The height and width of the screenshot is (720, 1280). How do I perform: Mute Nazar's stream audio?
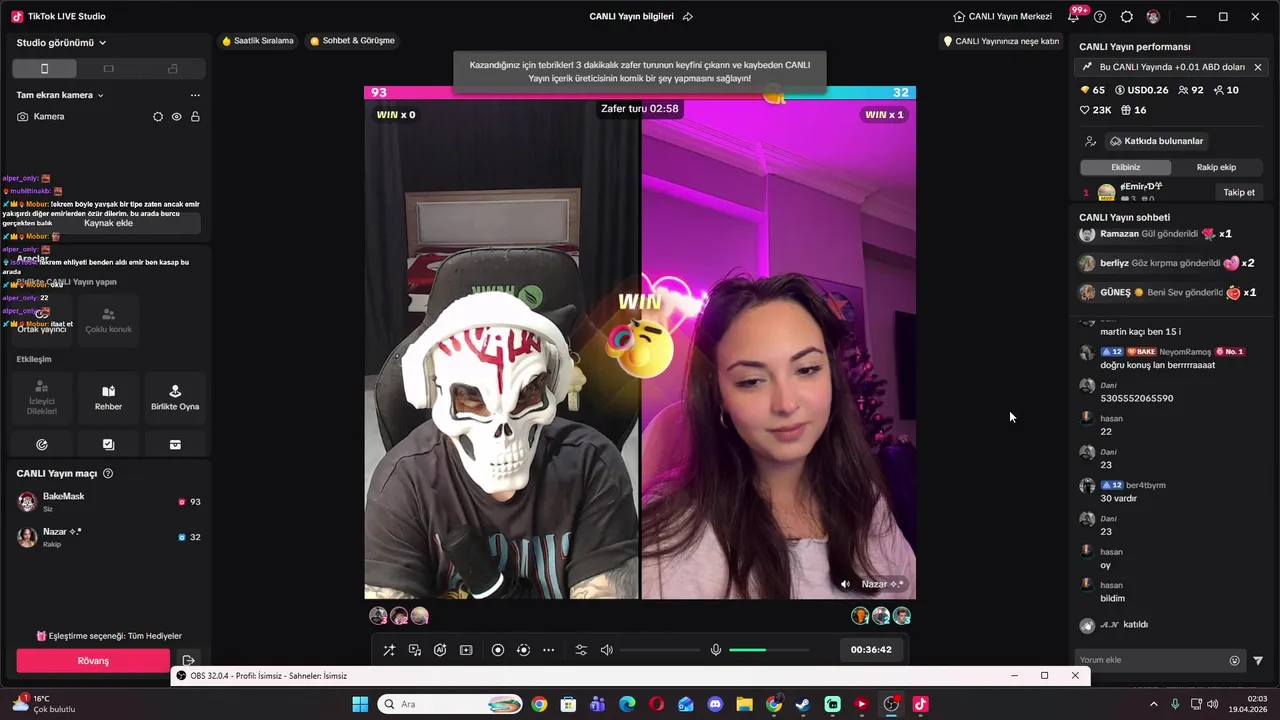[x=845, y=584]
